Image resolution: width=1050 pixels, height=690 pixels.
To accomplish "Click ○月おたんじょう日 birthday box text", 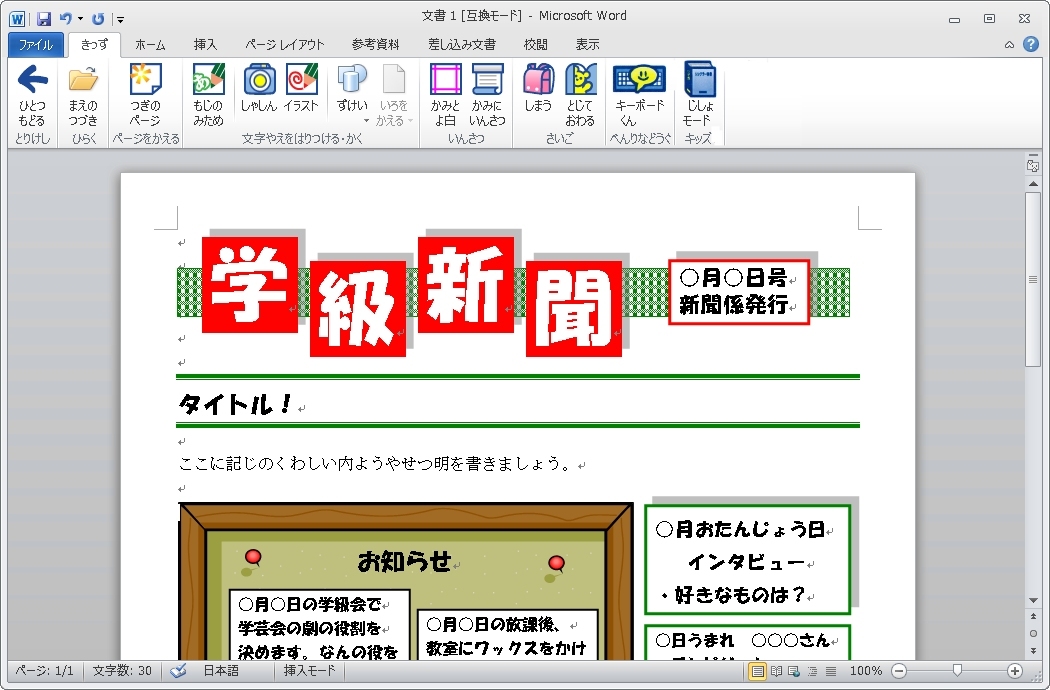I will [740, 529].
